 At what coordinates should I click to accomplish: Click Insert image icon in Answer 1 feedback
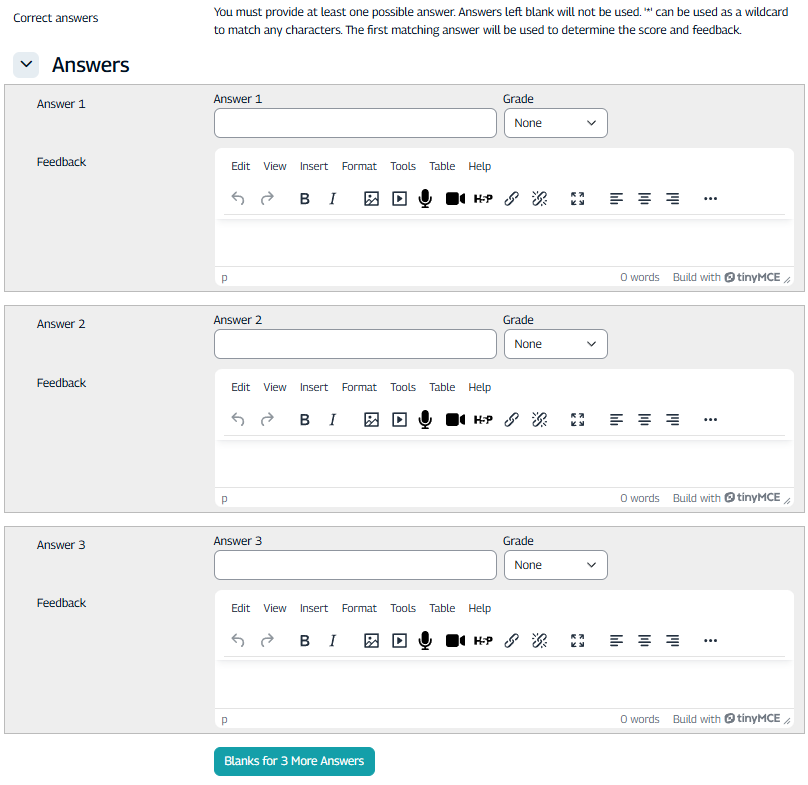tap(371, 199)
